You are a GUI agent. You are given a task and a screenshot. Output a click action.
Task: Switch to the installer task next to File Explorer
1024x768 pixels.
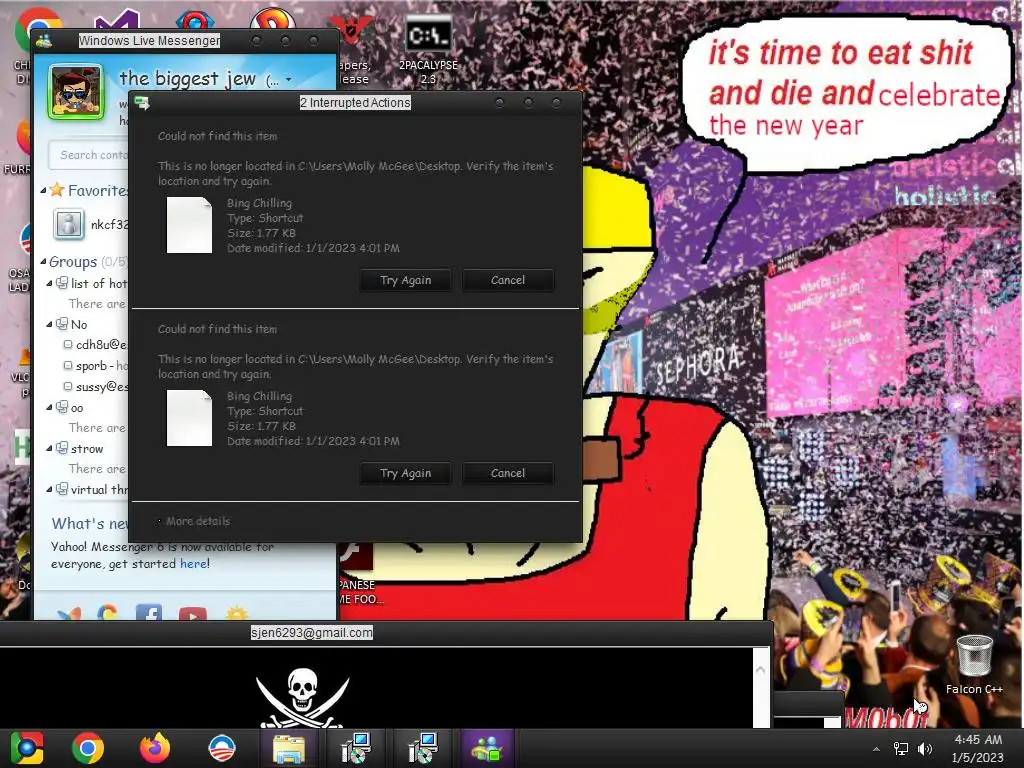tap(356, 748)
